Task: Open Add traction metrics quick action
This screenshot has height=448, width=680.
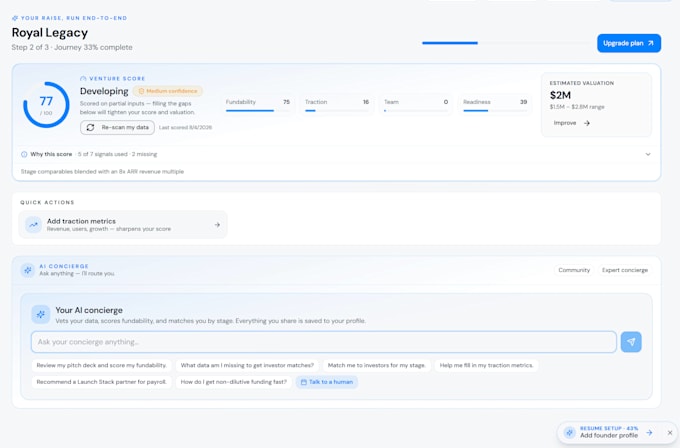Action: click(x=123, y=225)
